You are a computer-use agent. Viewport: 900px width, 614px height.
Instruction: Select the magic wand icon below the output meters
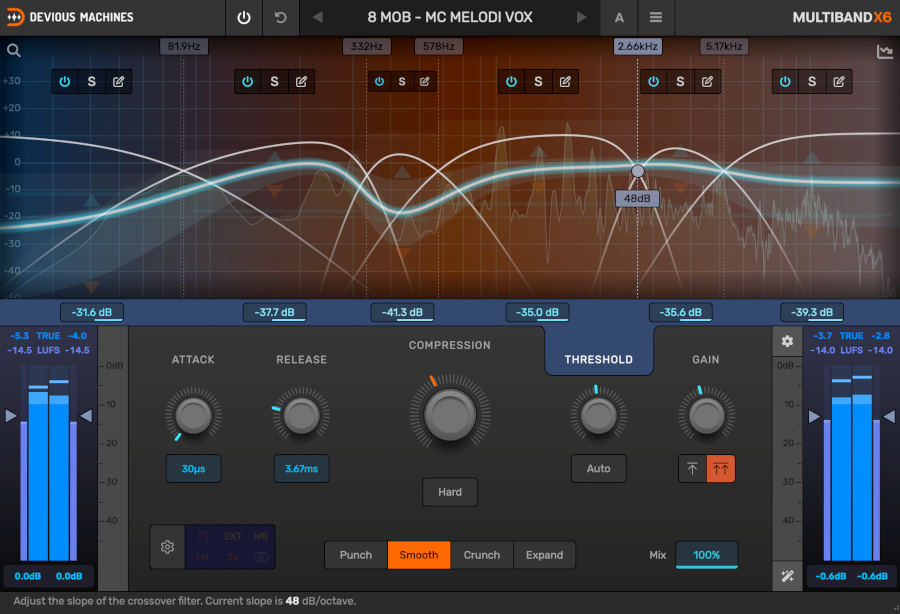pos(787,575)
